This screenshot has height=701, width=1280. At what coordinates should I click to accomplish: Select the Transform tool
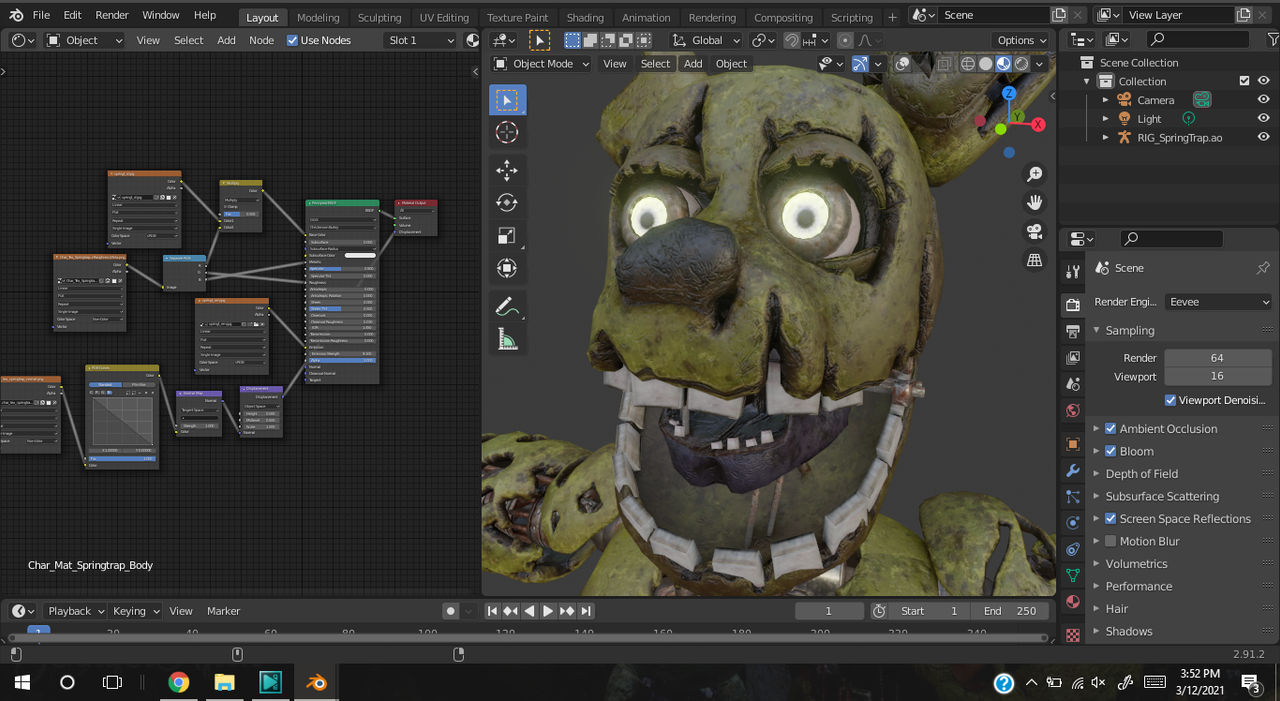[507, 269]
